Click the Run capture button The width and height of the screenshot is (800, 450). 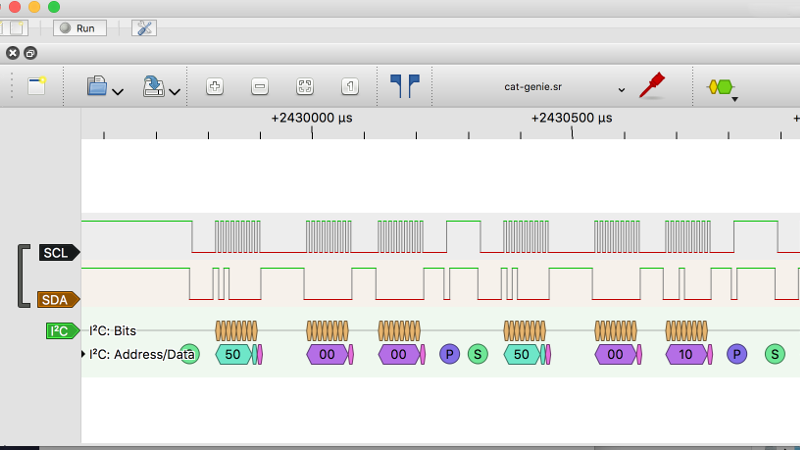(79, 28)
